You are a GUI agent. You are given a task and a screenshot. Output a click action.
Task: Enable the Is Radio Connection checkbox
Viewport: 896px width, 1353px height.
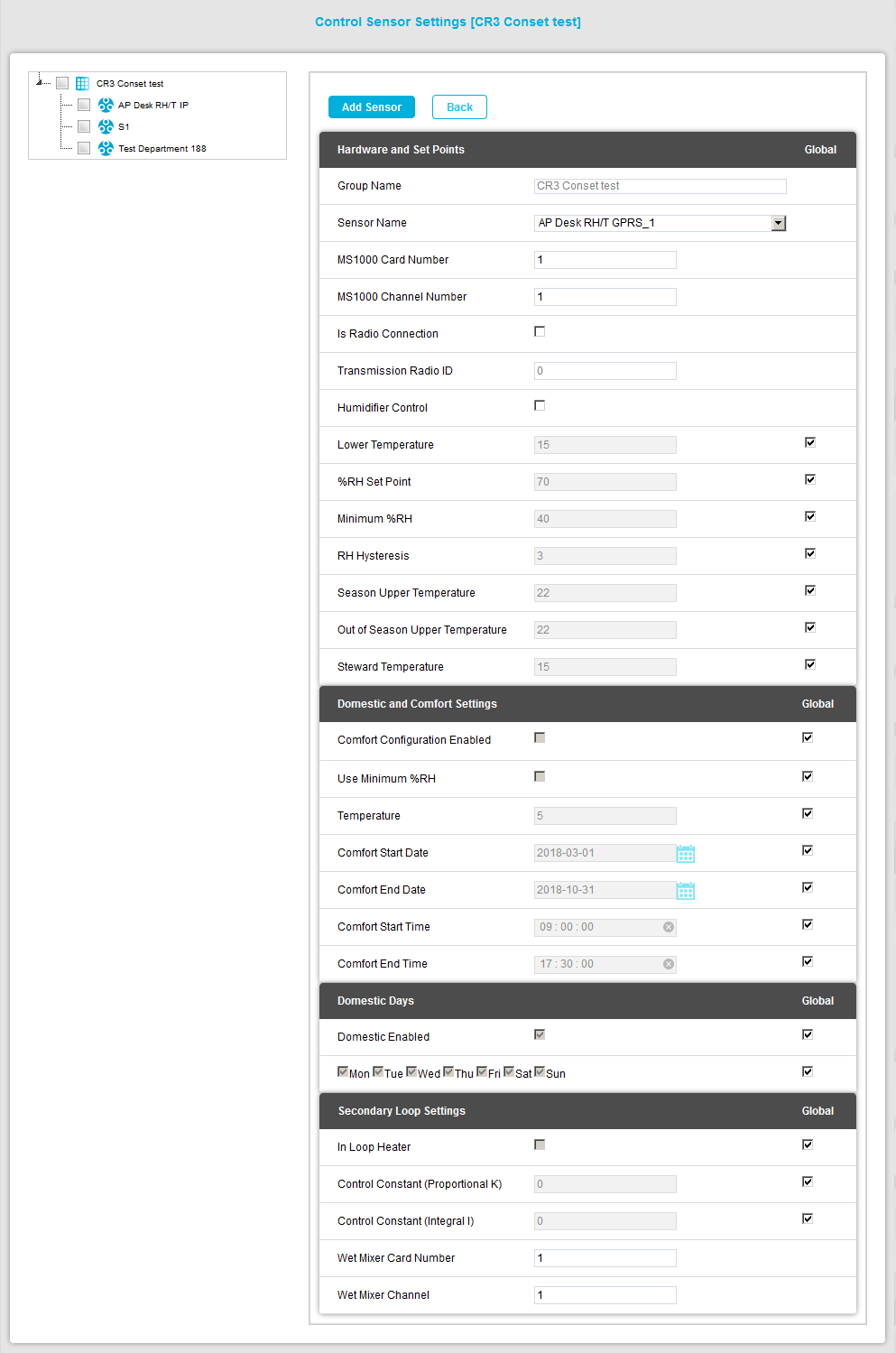click(540, 332)
